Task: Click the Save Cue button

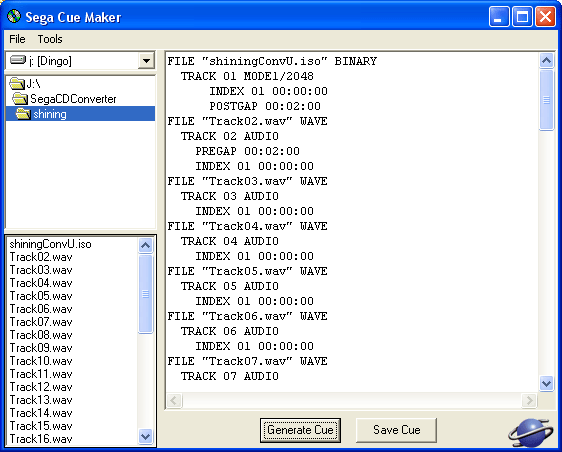Action: click(x=396, y=430)
